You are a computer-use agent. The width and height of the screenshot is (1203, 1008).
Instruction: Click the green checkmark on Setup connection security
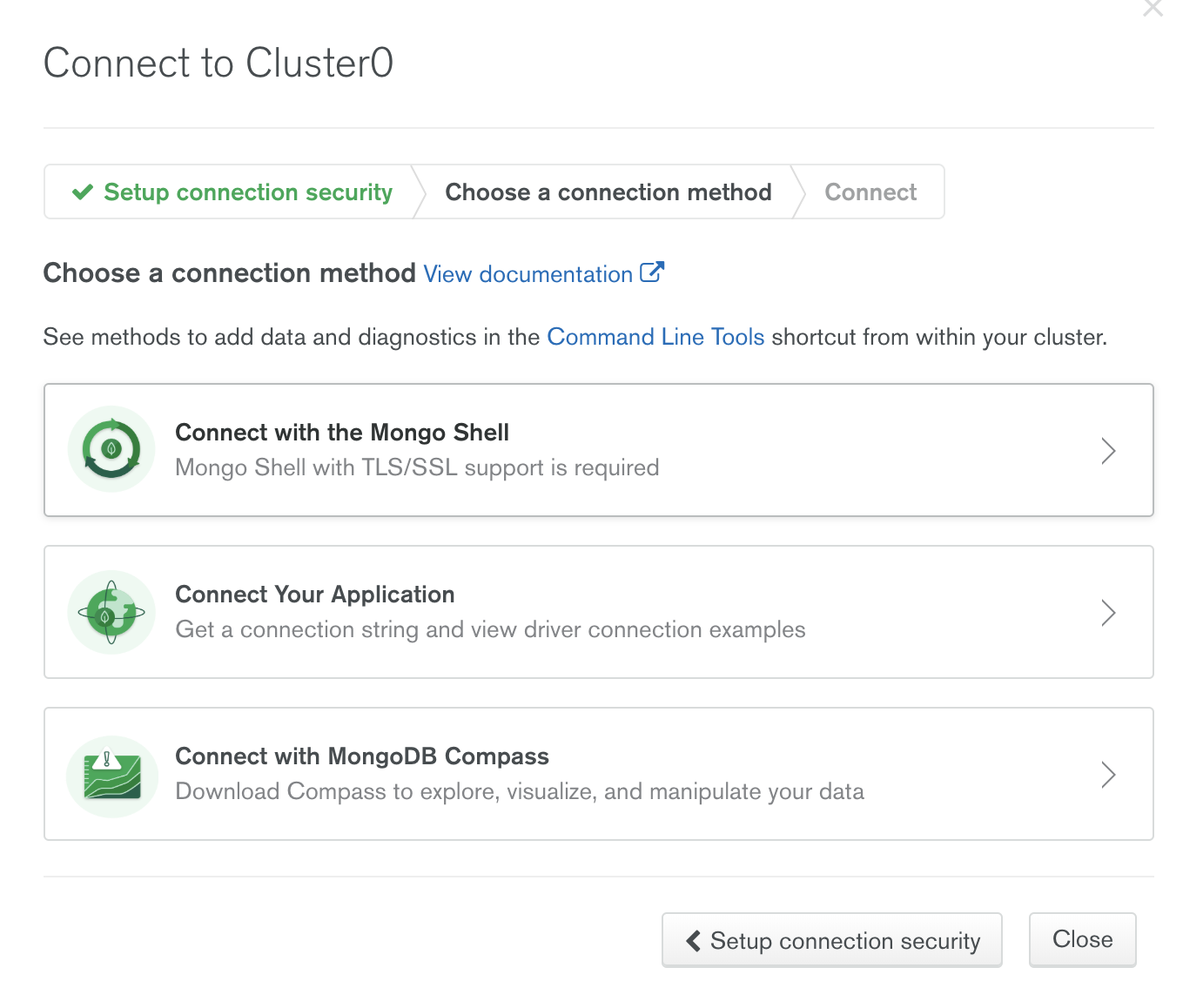click(83, 192)
